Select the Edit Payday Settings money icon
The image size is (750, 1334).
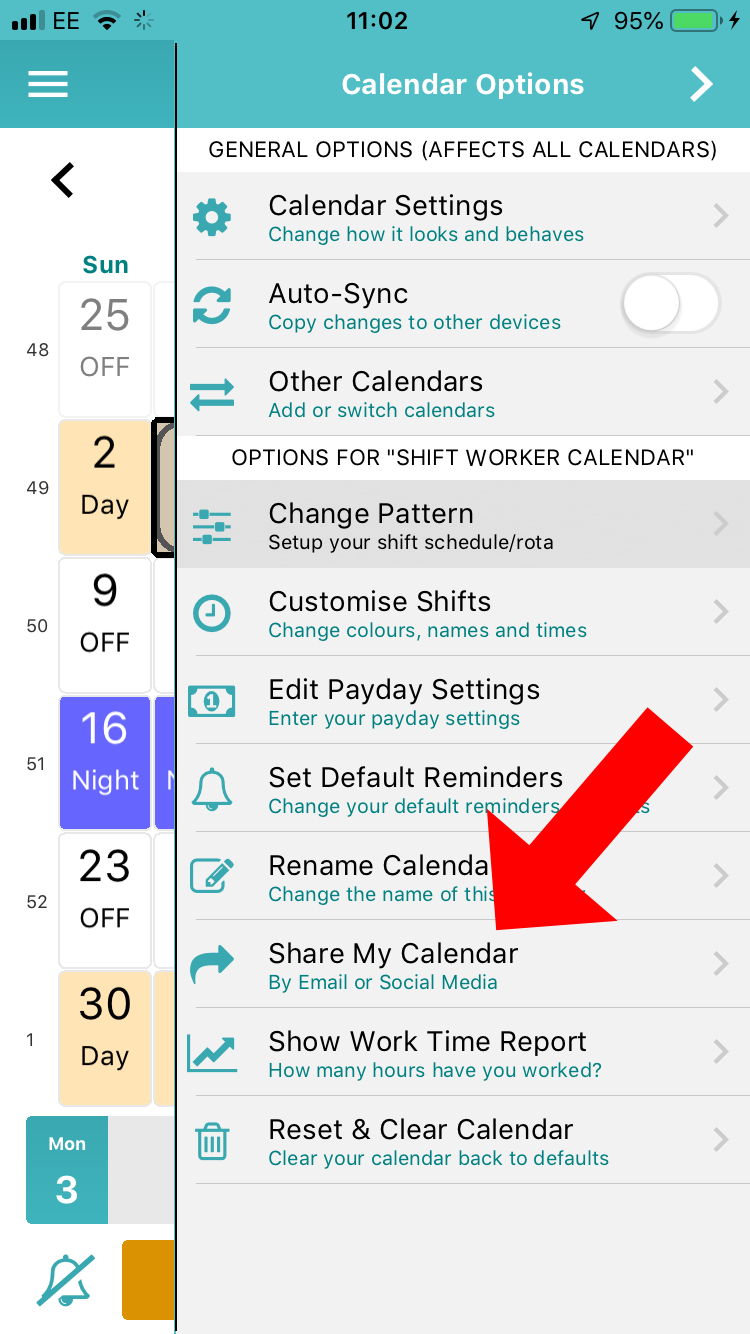click(x=212, y=699)
